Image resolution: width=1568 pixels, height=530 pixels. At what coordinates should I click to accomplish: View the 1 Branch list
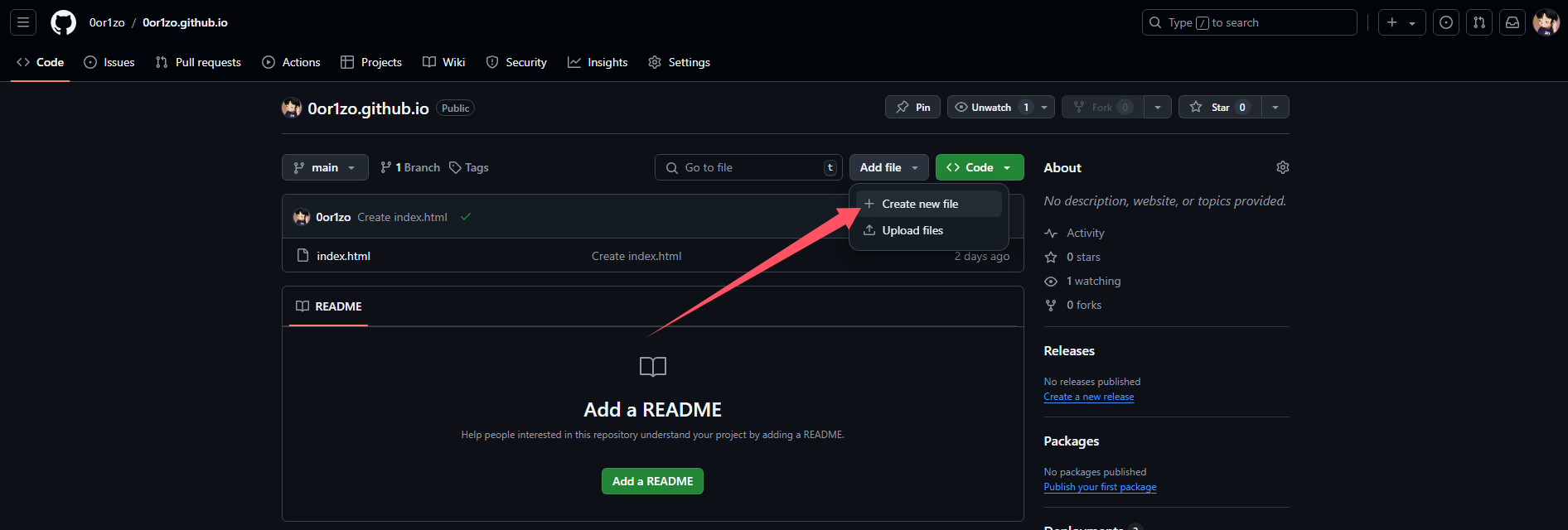click(410, 167)
